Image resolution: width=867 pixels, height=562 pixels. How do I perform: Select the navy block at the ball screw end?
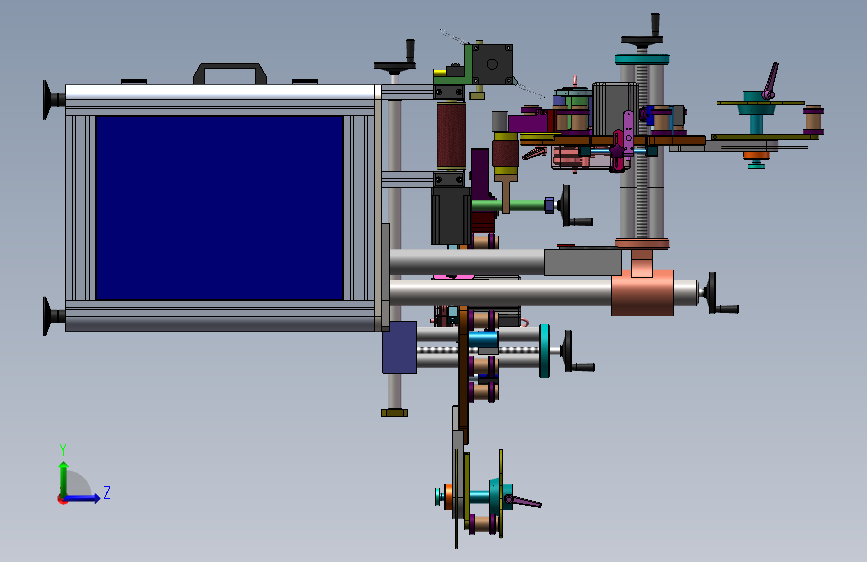point(399,347)
